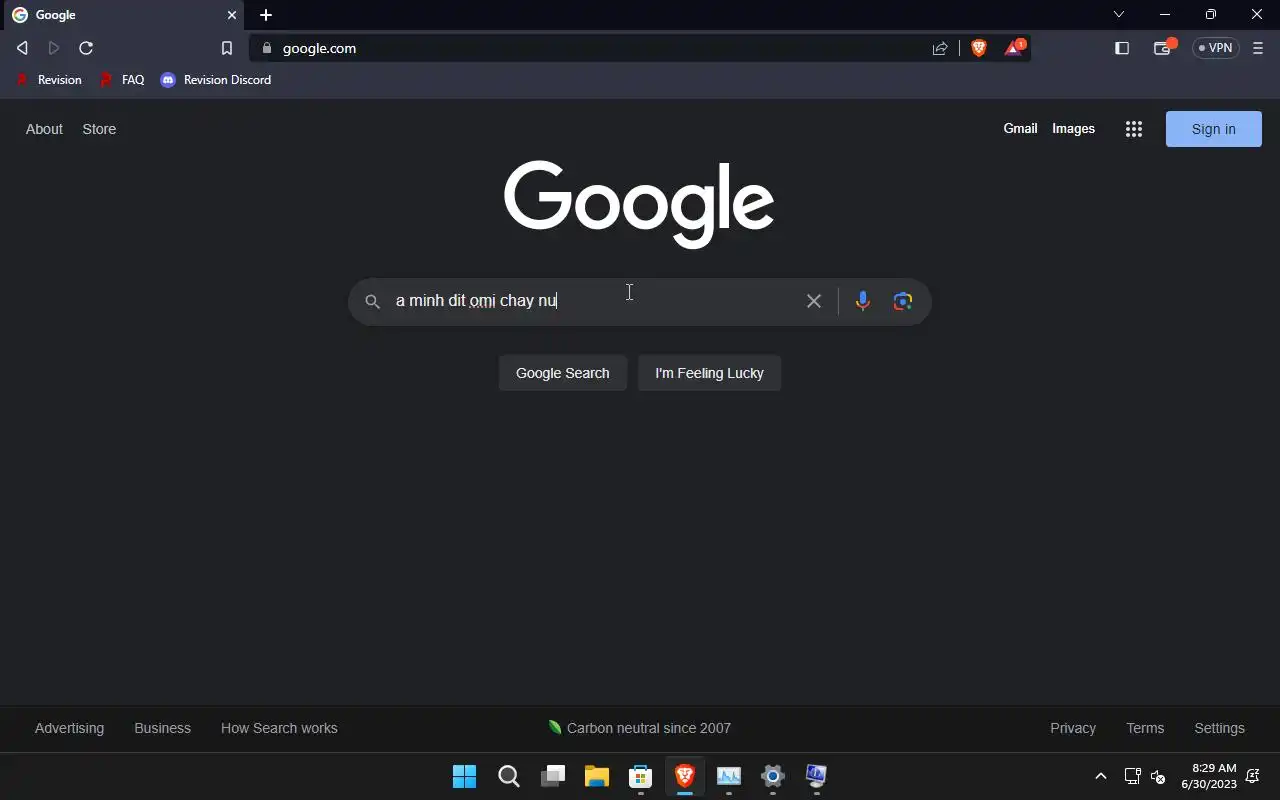1280x800 pixels.
Task: Show hidden tray icons chevron
Action: [x=1101, y=776]
